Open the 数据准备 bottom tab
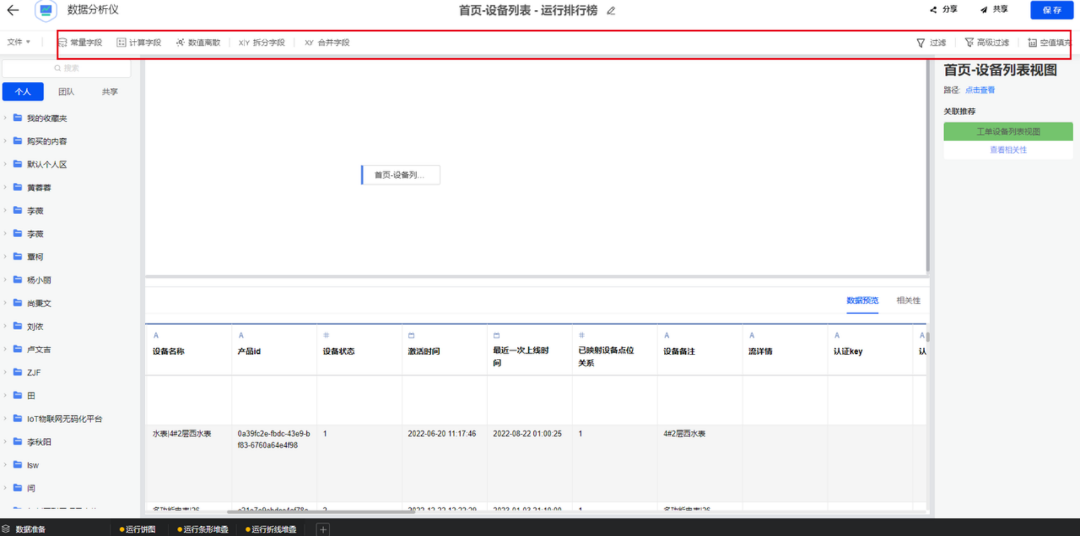This screenshot has width=1080, height=536. tap(25, 529)
